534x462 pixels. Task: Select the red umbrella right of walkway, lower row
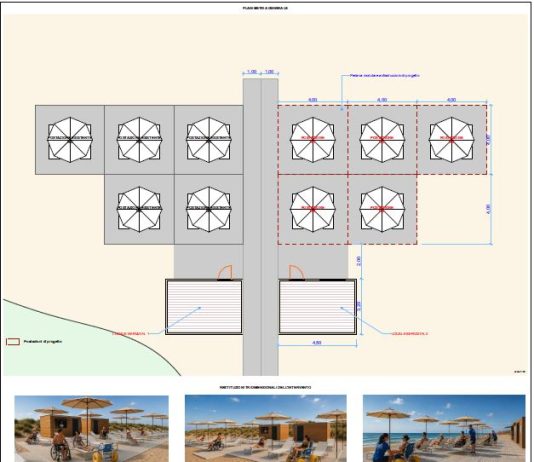click(x=313, y=209)
